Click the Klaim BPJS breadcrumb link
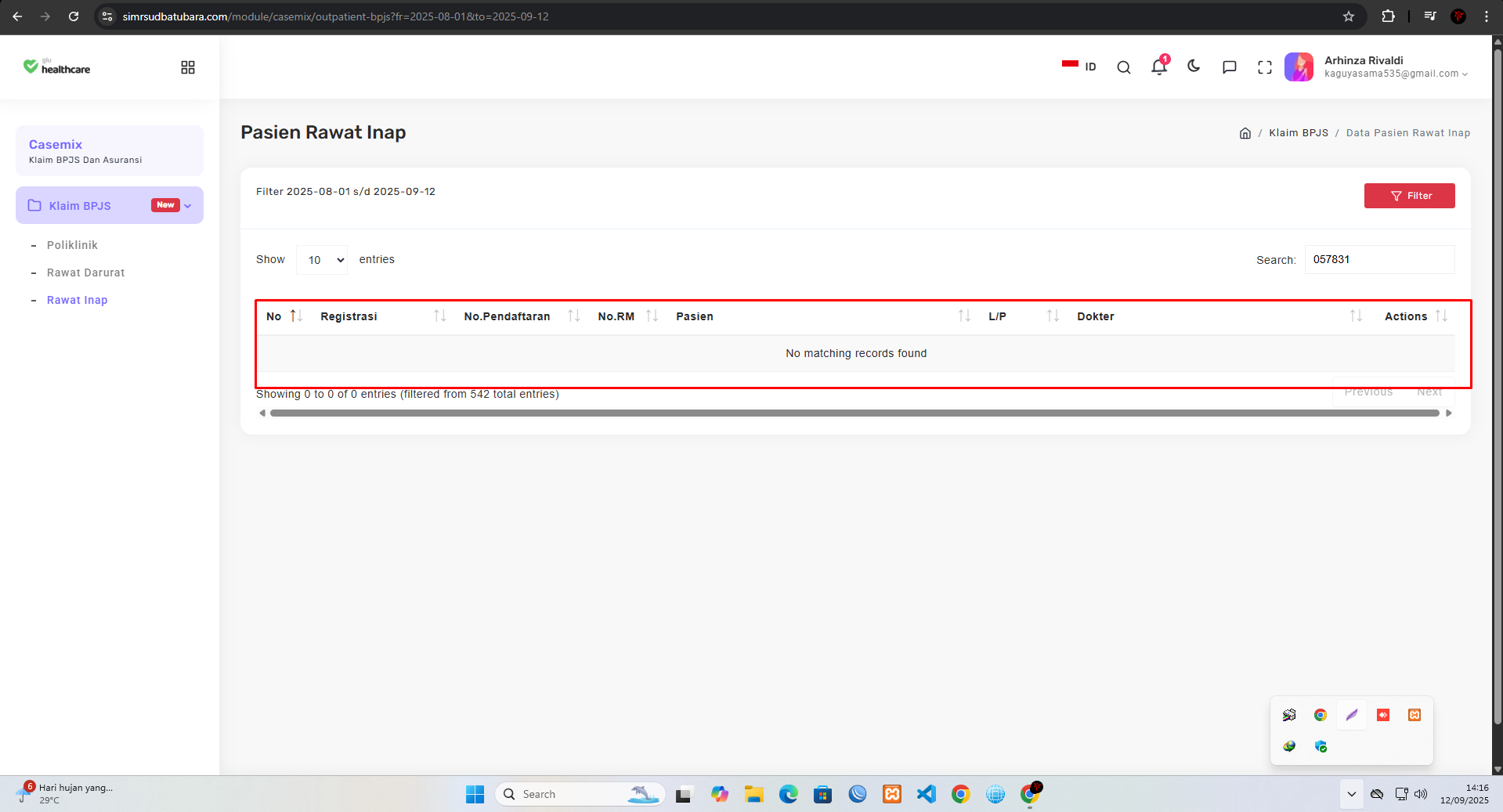The height and width of the screenshot is (812, 1503). coord(1299,133)
